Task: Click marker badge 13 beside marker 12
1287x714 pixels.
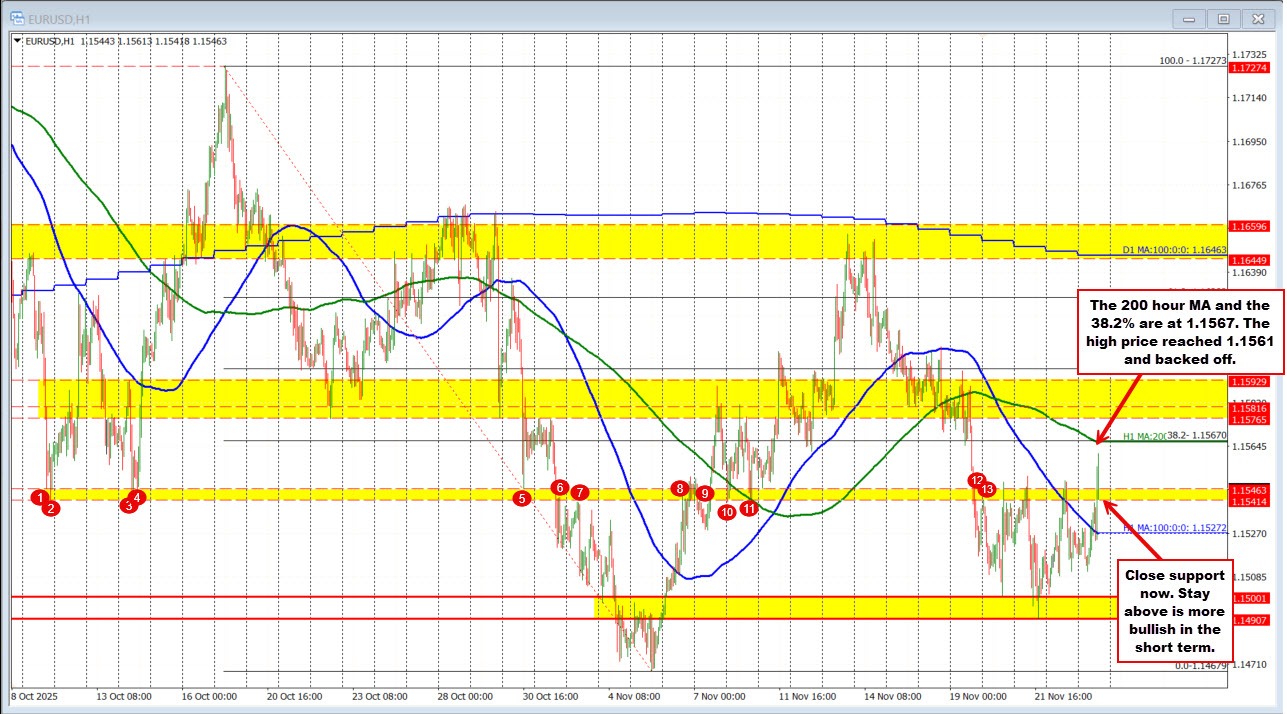Action: [x=989, y=490]
